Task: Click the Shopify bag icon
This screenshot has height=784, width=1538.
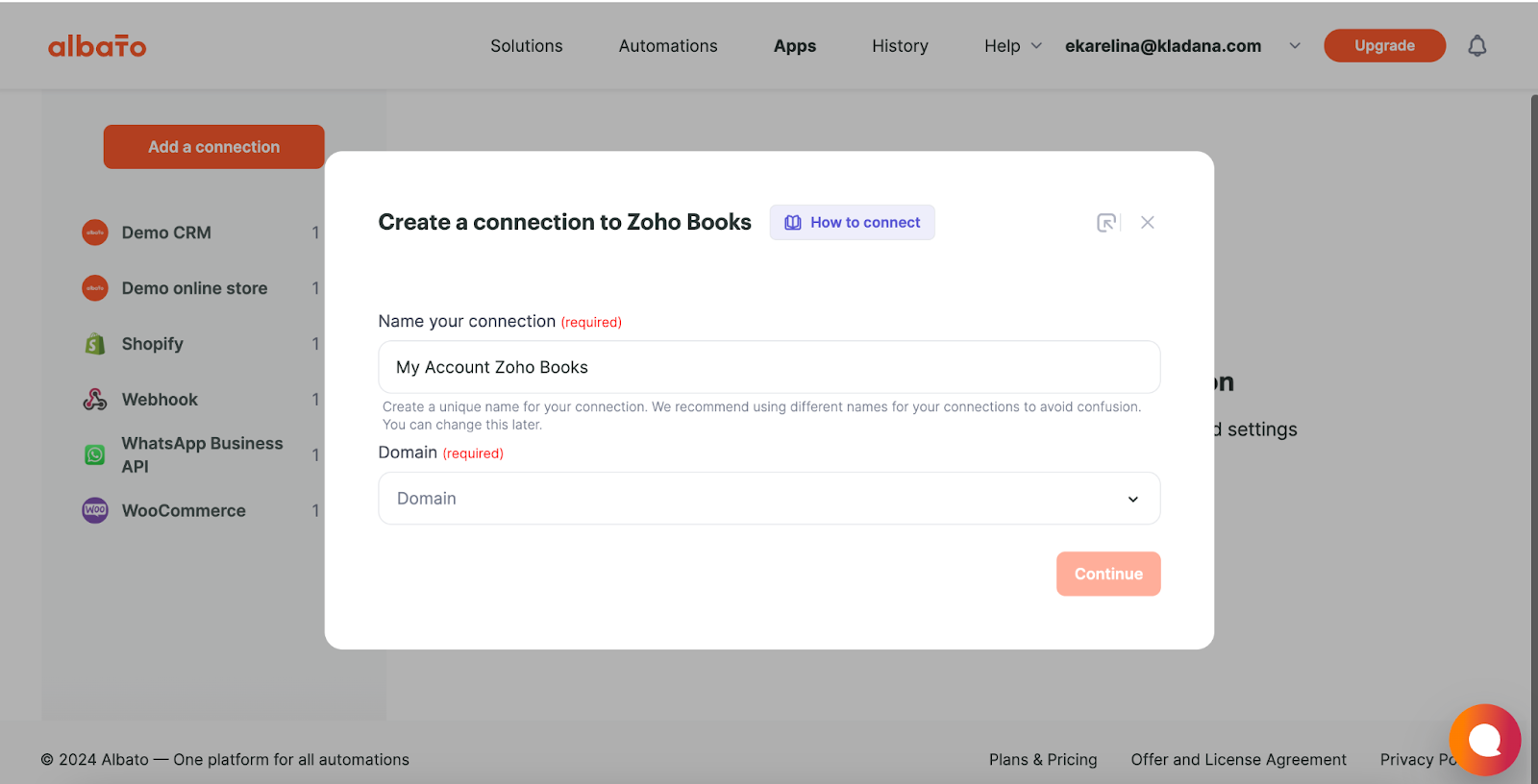Action: click(x=95, y=344)
